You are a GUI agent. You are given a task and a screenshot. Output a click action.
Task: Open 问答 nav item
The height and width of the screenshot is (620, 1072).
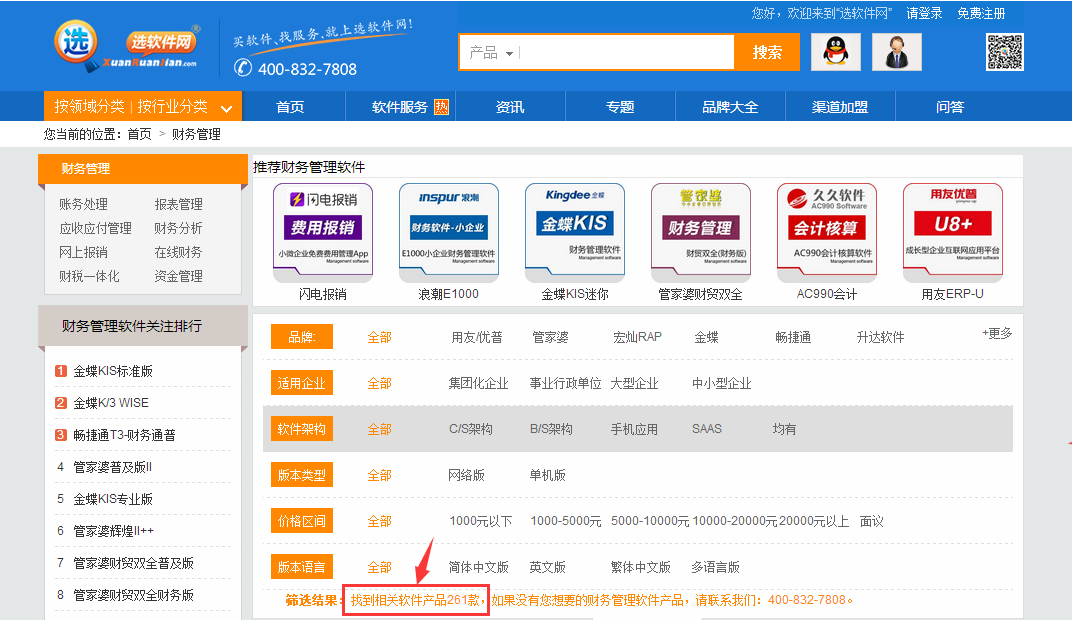(950, 107)
